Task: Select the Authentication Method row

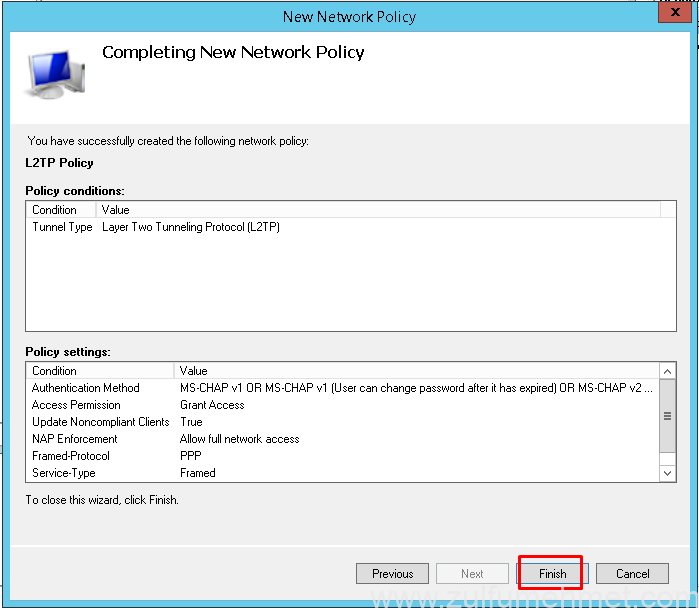Action: [342, 388]
